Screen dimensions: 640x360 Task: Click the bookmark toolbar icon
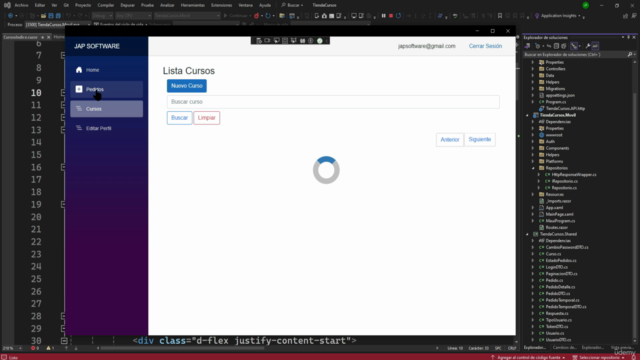click(500, 16)
